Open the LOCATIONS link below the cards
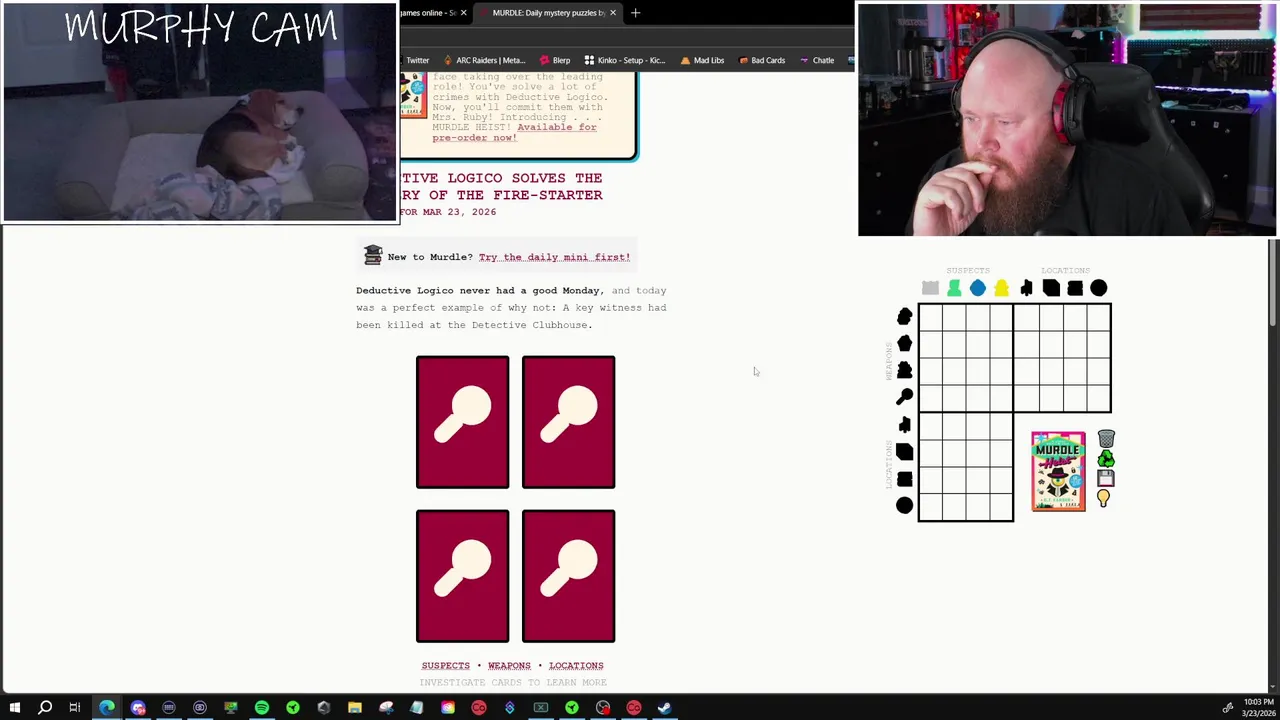This screenshot has width=1280, height=720. [x=576, y=665]
